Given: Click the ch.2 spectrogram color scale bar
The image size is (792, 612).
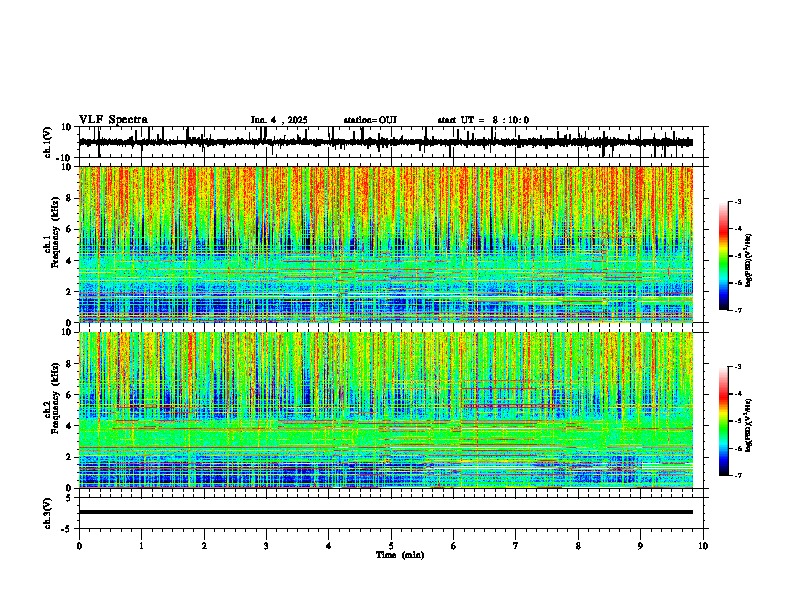Looking at the screenshot, I should pos(724,421).
